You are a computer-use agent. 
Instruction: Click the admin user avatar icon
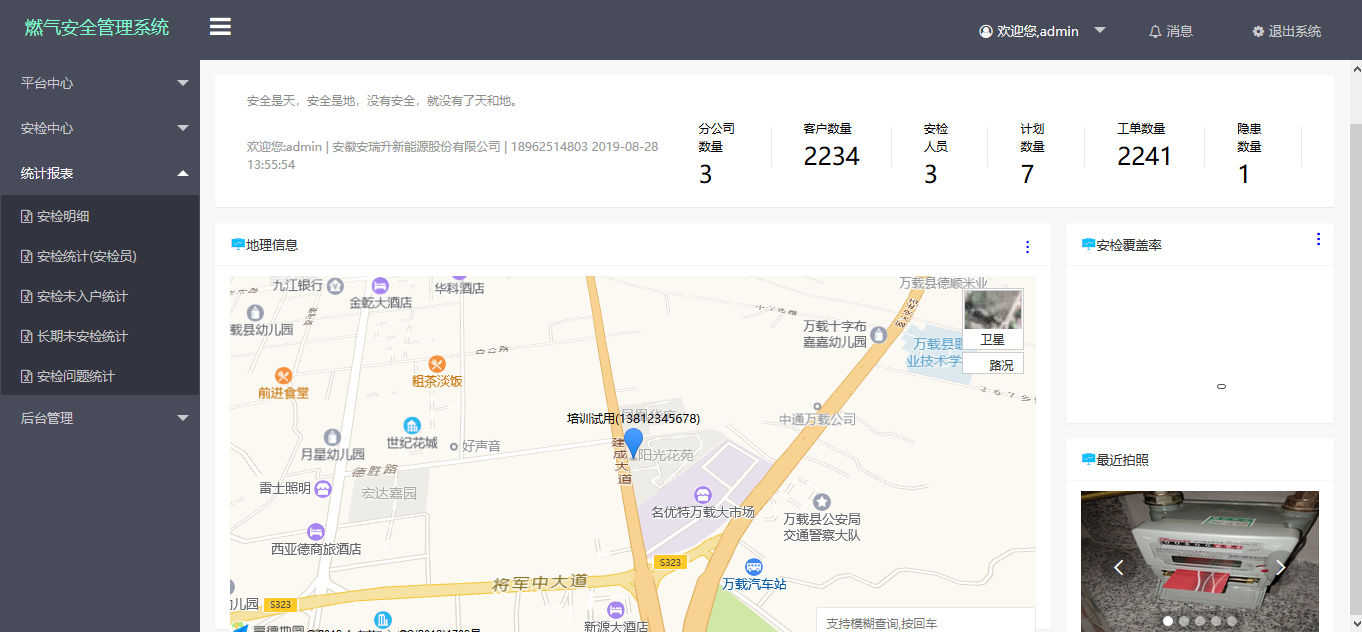click(984, 31)
